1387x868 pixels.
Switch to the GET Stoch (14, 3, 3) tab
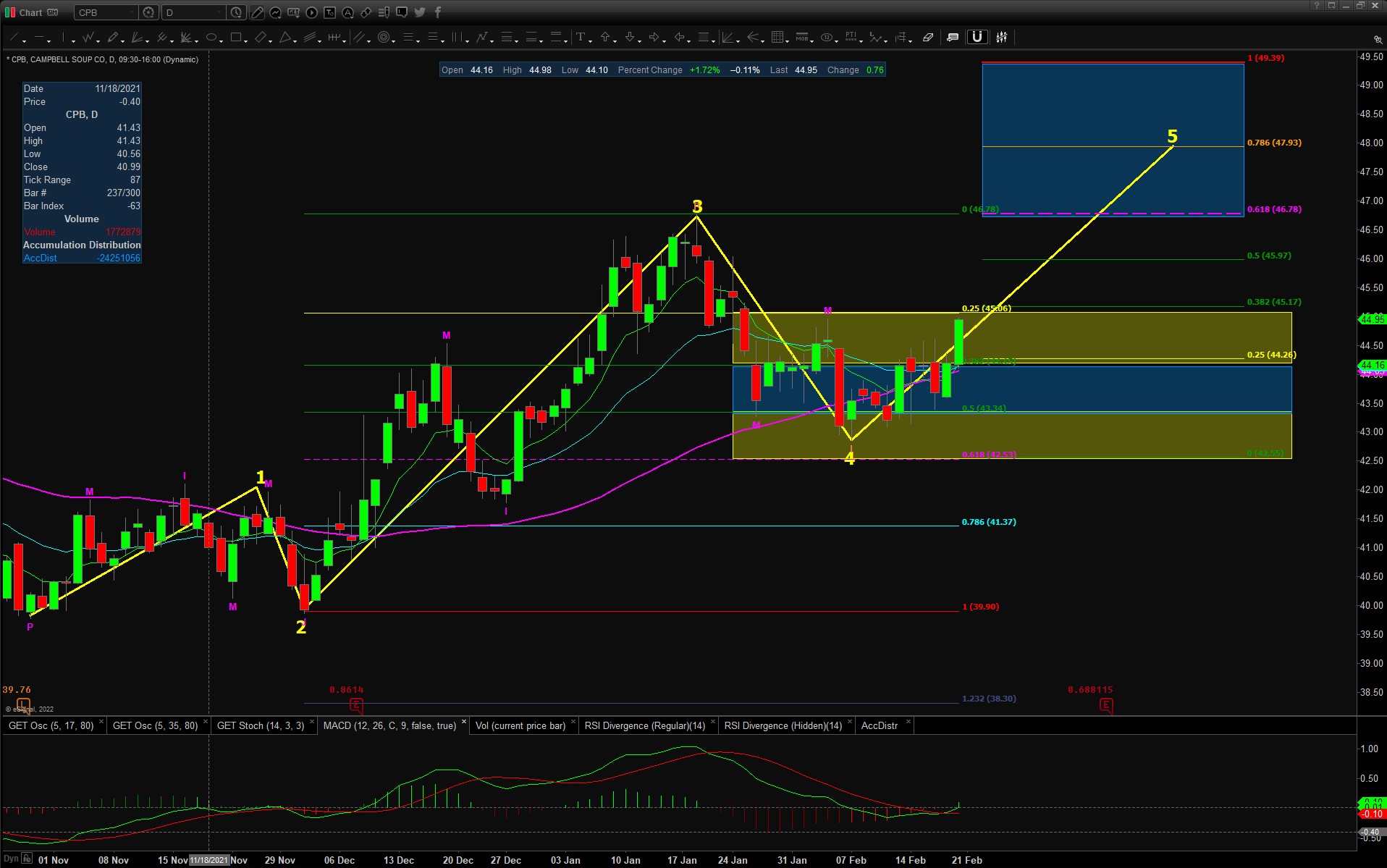pyautogui.click(x=261, y=725)
